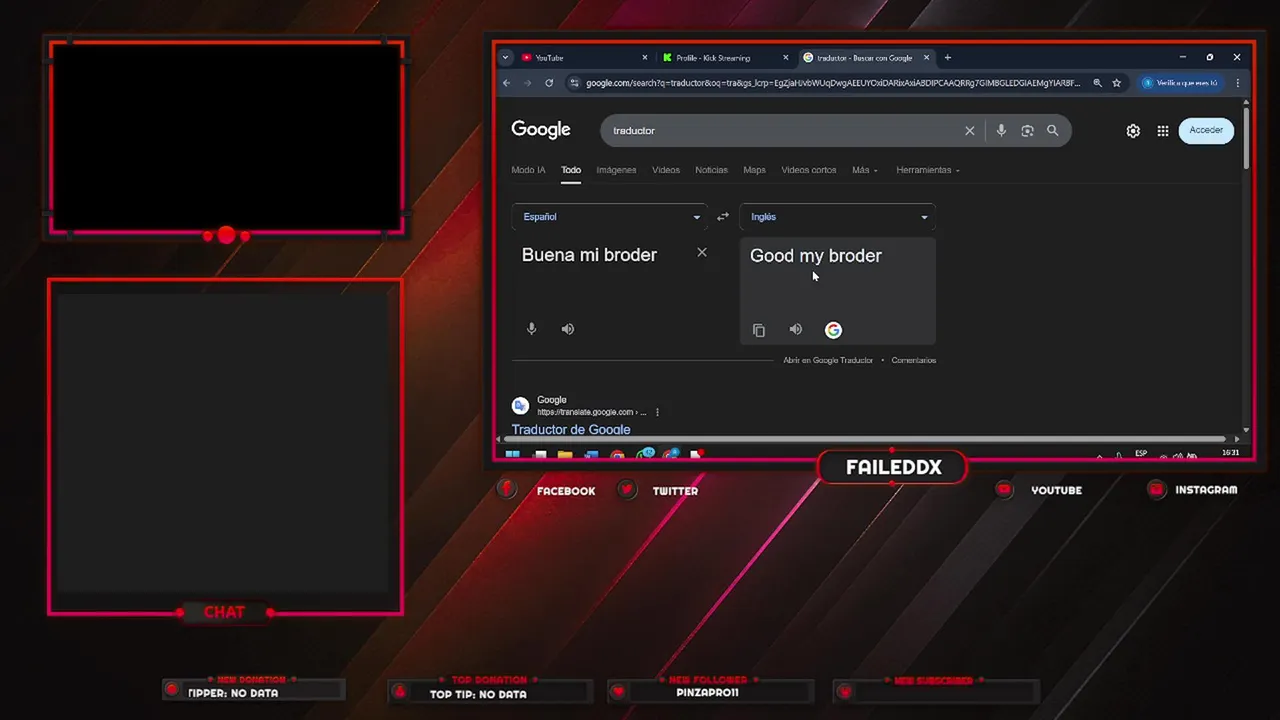The image size is (1280, 720).
Task: Select the traductor - Buscar con Google tab
Action: tap(865, 58)
